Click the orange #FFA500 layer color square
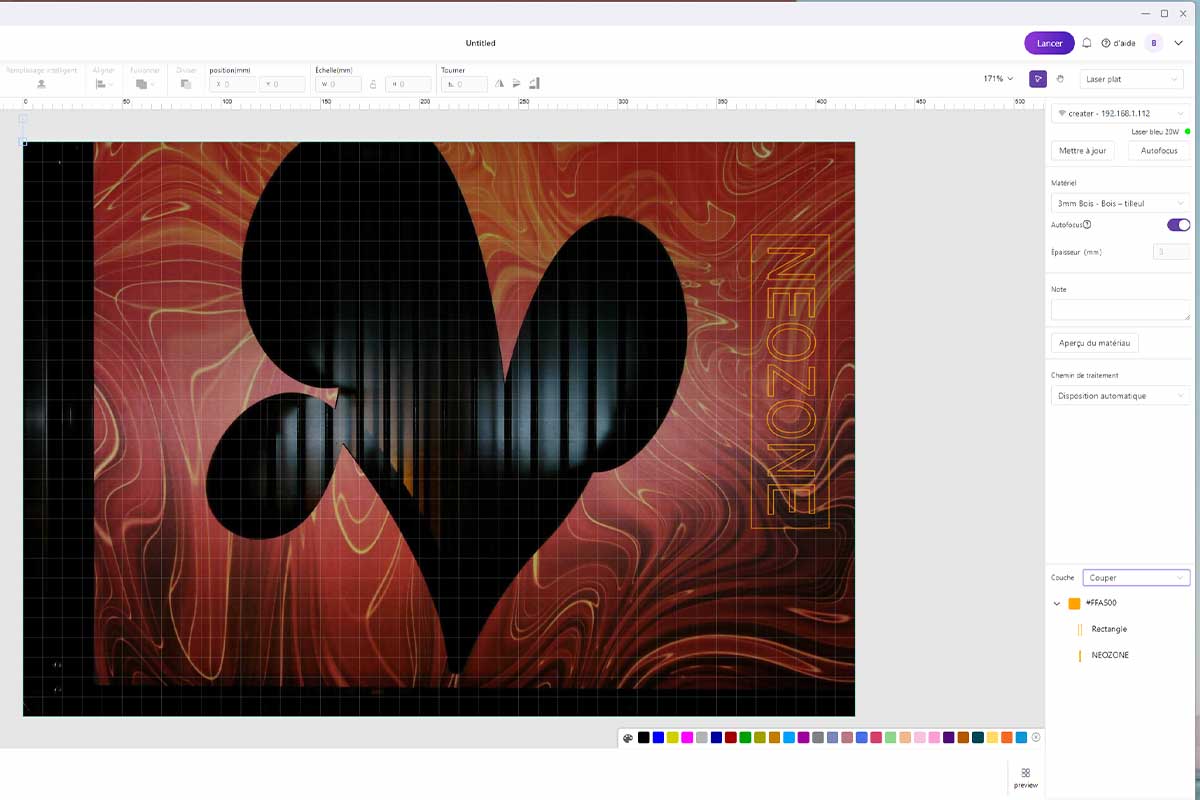 click(x=1074, y=604)
